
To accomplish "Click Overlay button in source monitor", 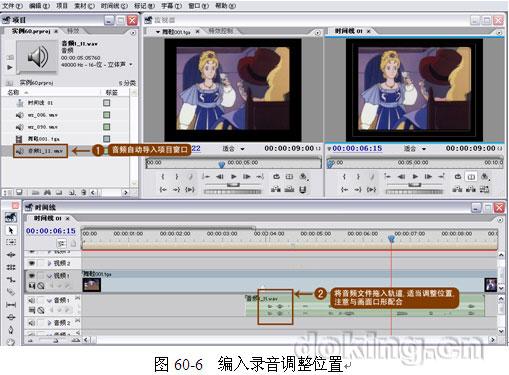I will tap(289, 189).
